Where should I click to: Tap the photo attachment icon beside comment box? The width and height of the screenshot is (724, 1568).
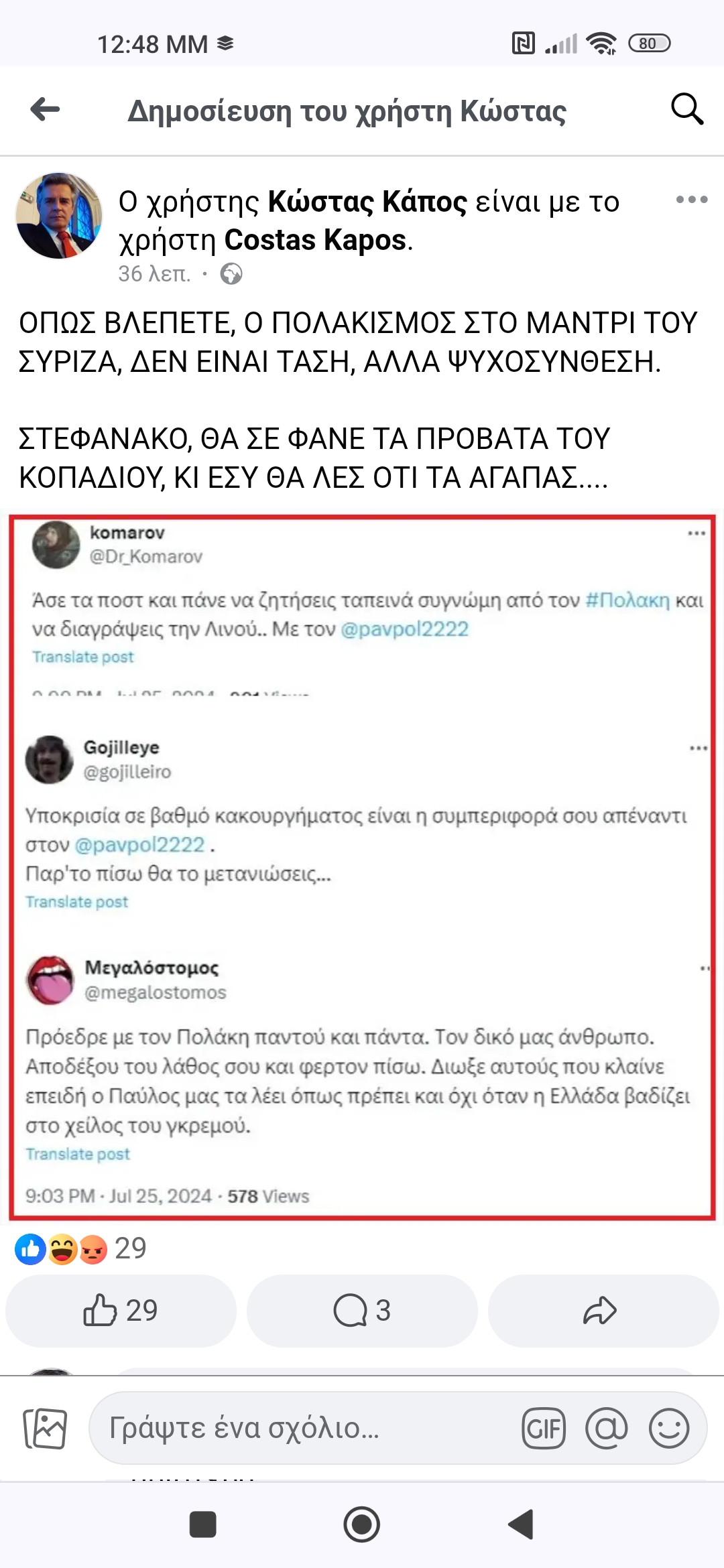(45, 1428)
